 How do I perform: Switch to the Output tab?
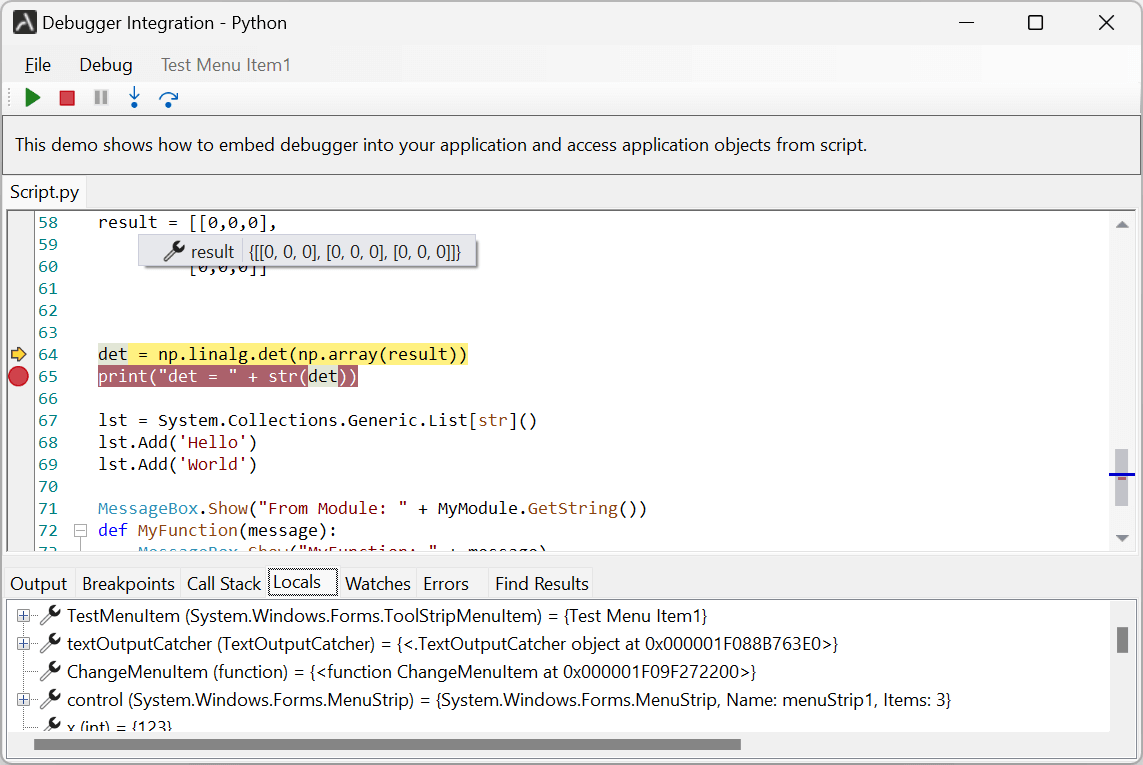pos(39,583)
